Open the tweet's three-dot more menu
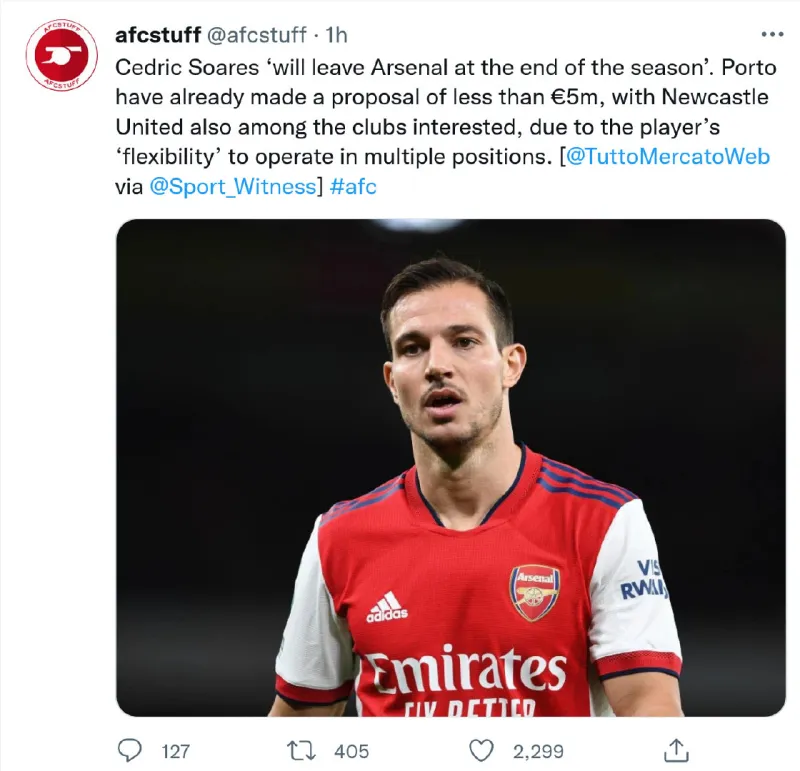This screenshot has width=800, height=771. (772, 35)
